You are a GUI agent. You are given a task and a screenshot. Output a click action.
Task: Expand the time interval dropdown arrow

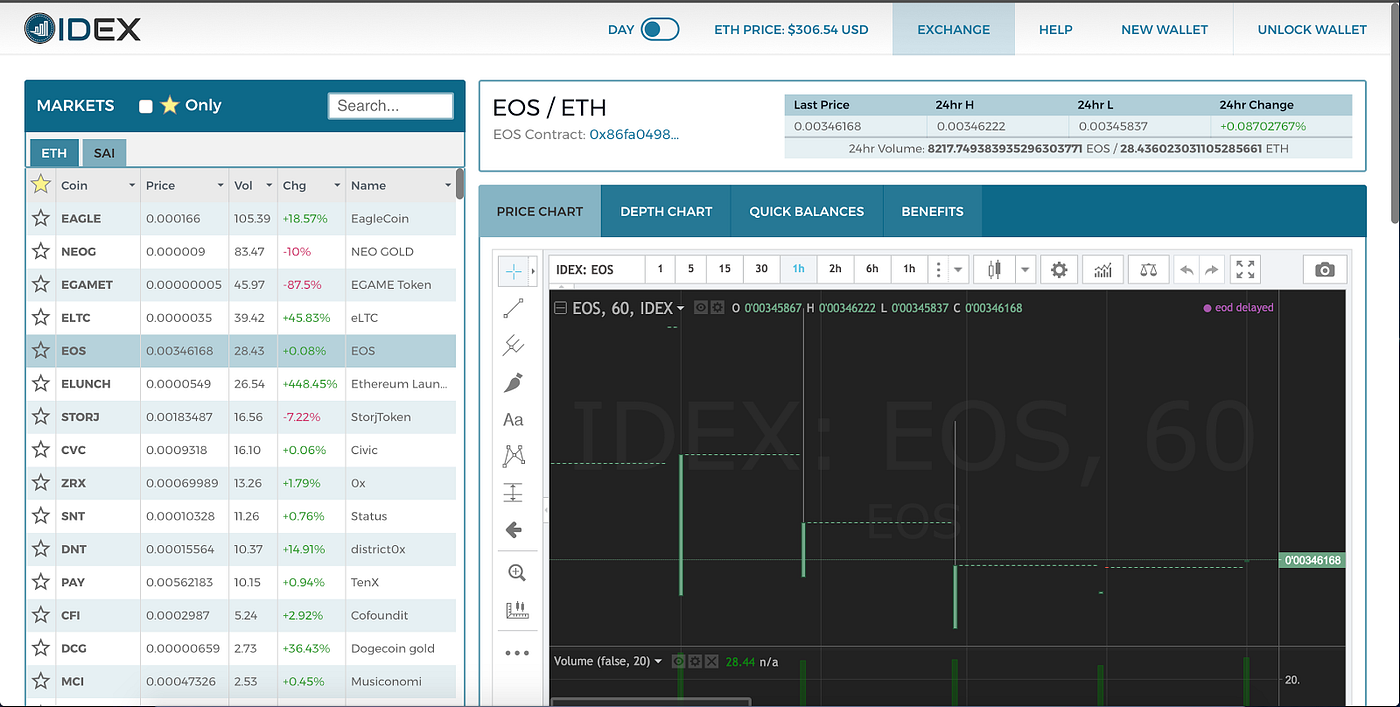click(x=959, y=269)
